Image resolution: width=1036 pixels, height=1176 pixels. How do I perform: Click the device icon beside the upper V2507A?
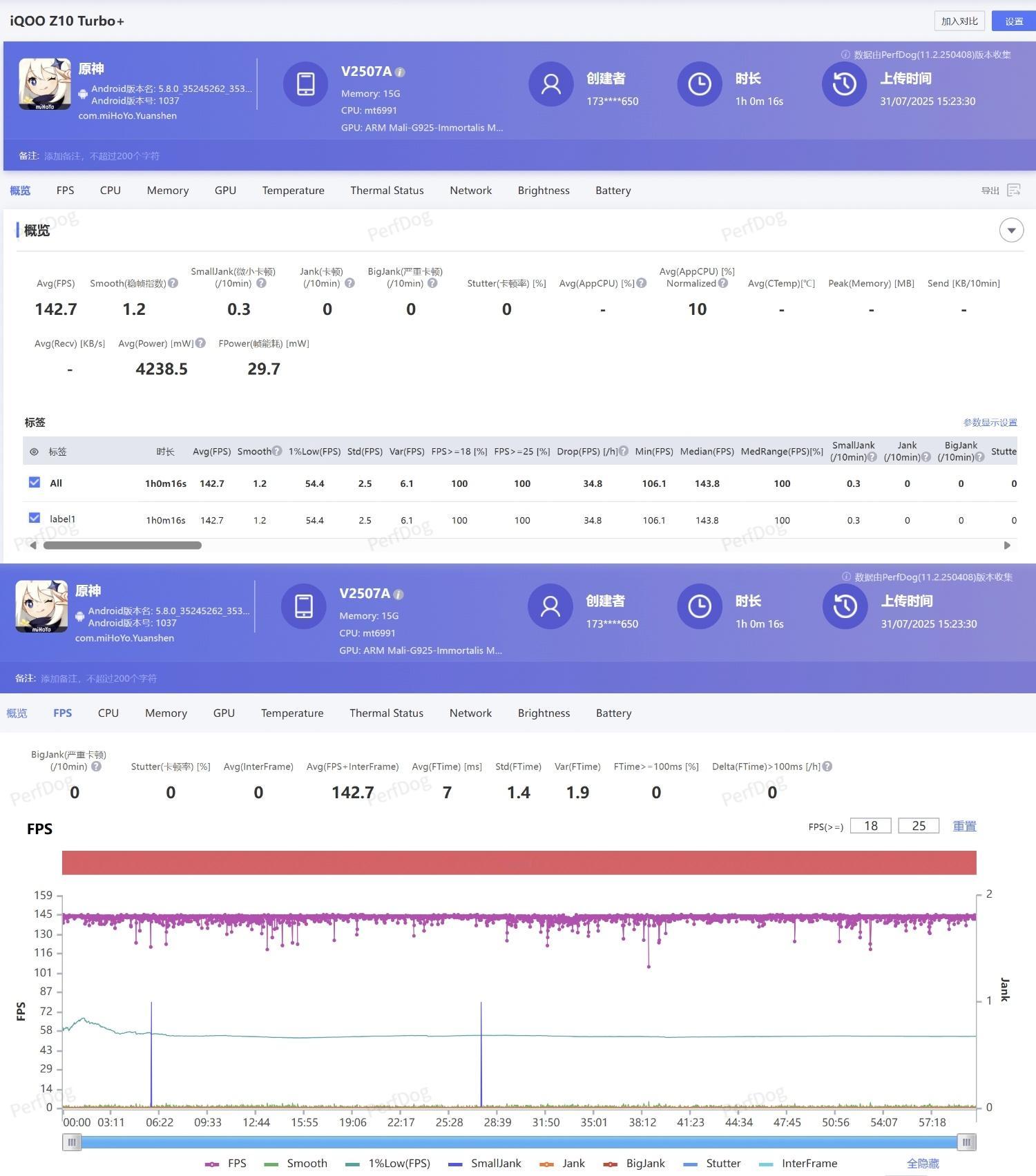click(x=305, y=84)
